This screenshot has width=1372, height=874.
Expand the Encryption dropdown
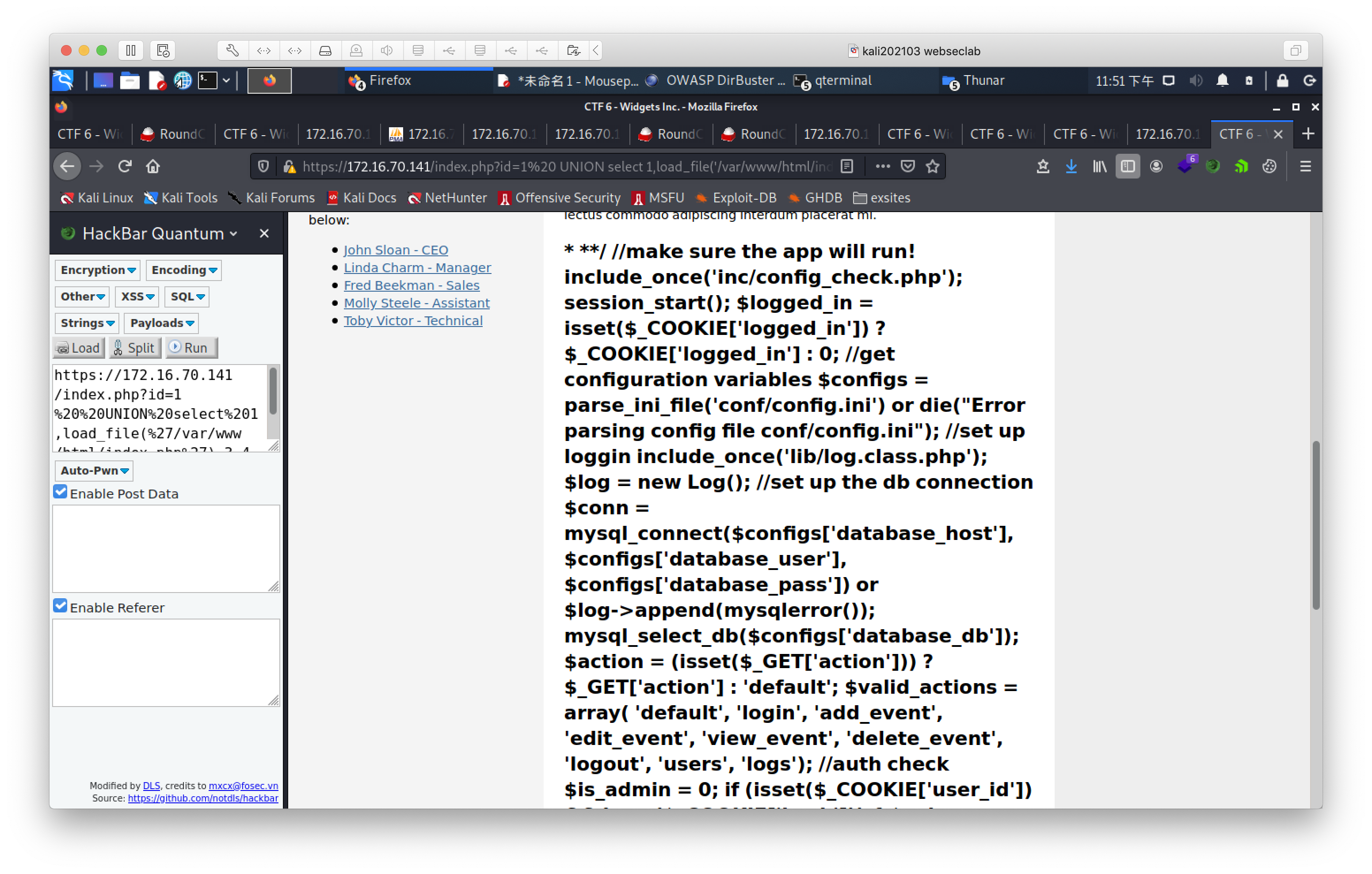point(98,270)
